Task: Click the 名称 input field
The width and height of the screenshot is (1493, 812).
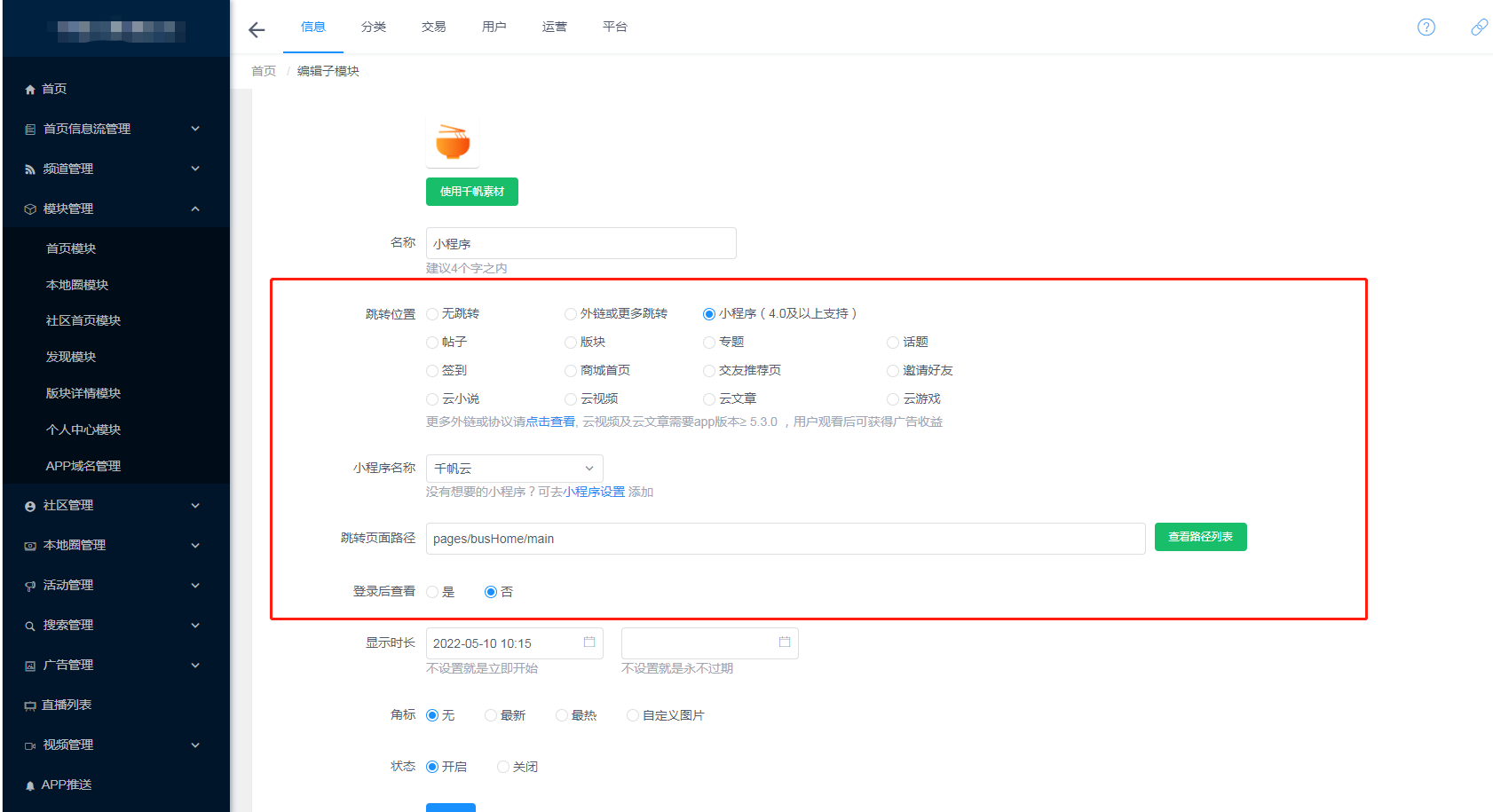Action: pyautogui.click(x=581, y=243)
